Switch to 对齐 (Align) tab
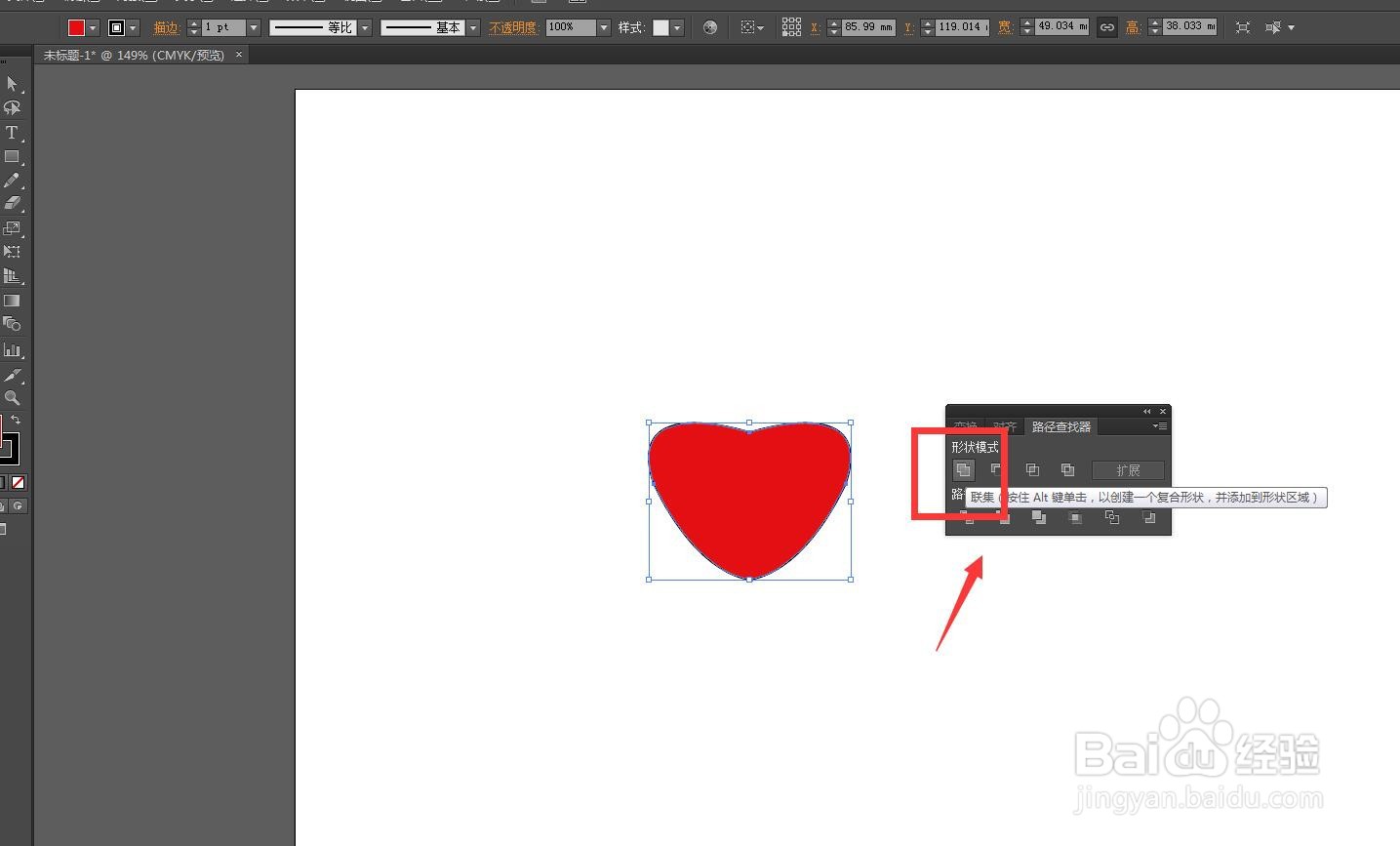Viewport: 1400px width, 846px height. tap(1005, 427)
